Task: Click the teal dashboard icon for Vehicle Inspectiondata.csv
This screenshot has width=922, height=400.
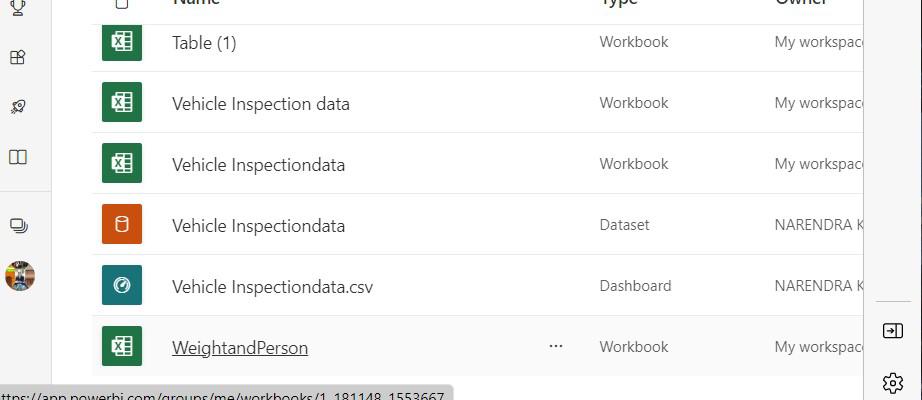Action: point(122,286)
